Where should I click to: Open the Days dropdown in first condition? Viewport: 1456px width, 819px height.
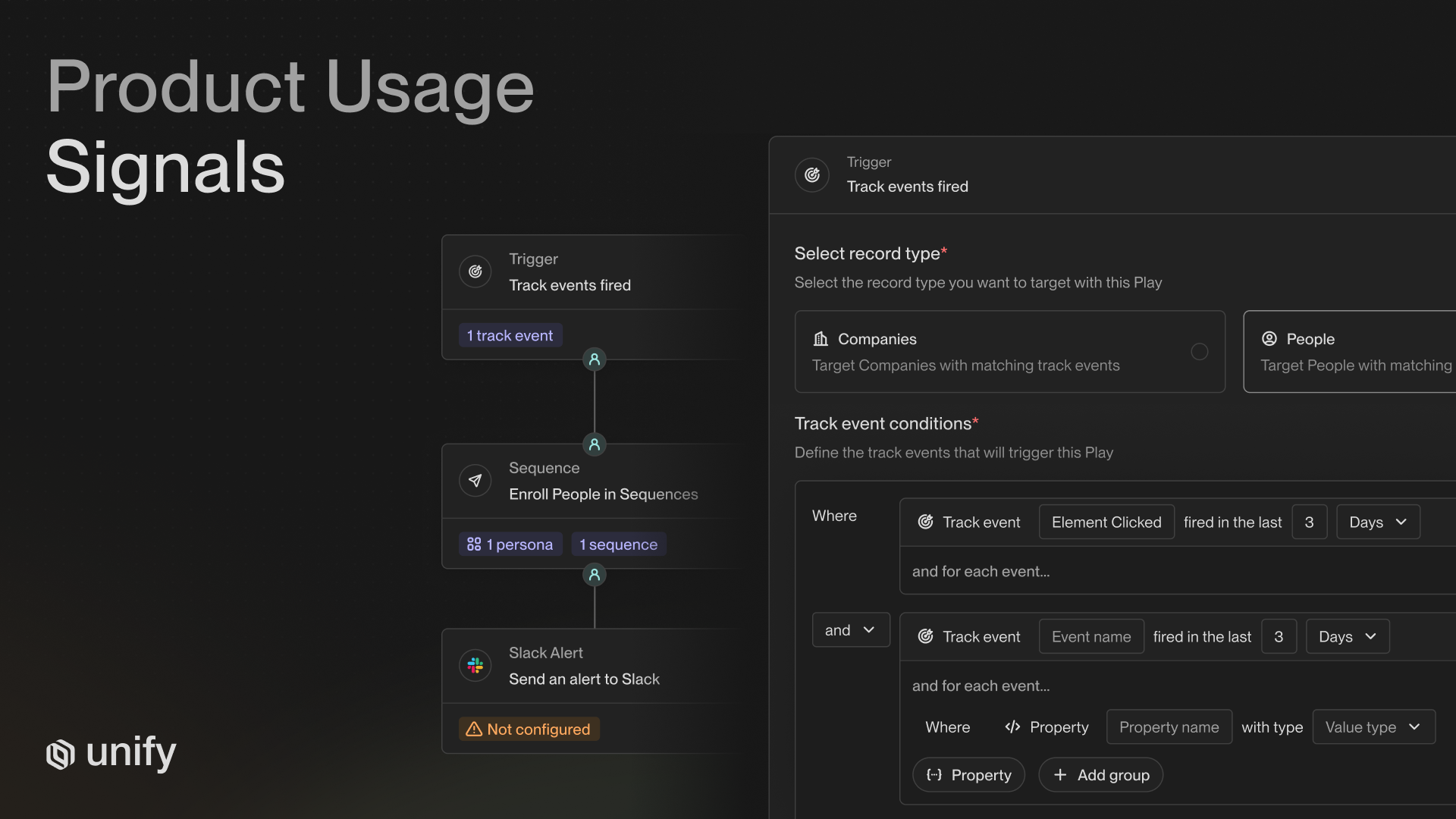(x=1377, y=522)
